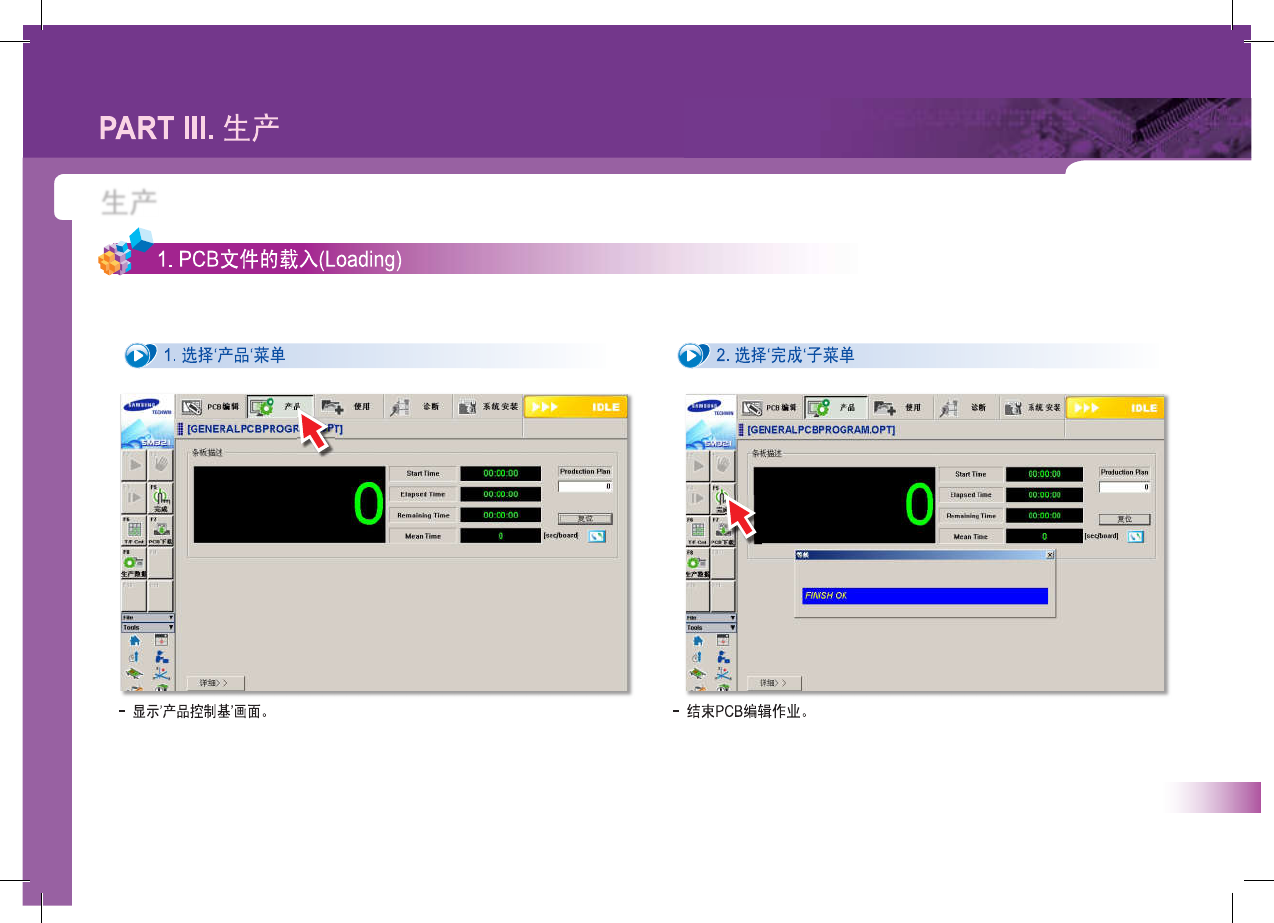
Task: Click yellow IDLE status indicator, step 1 screenshot
Action: pyautogui.click(x=576, y=407)
